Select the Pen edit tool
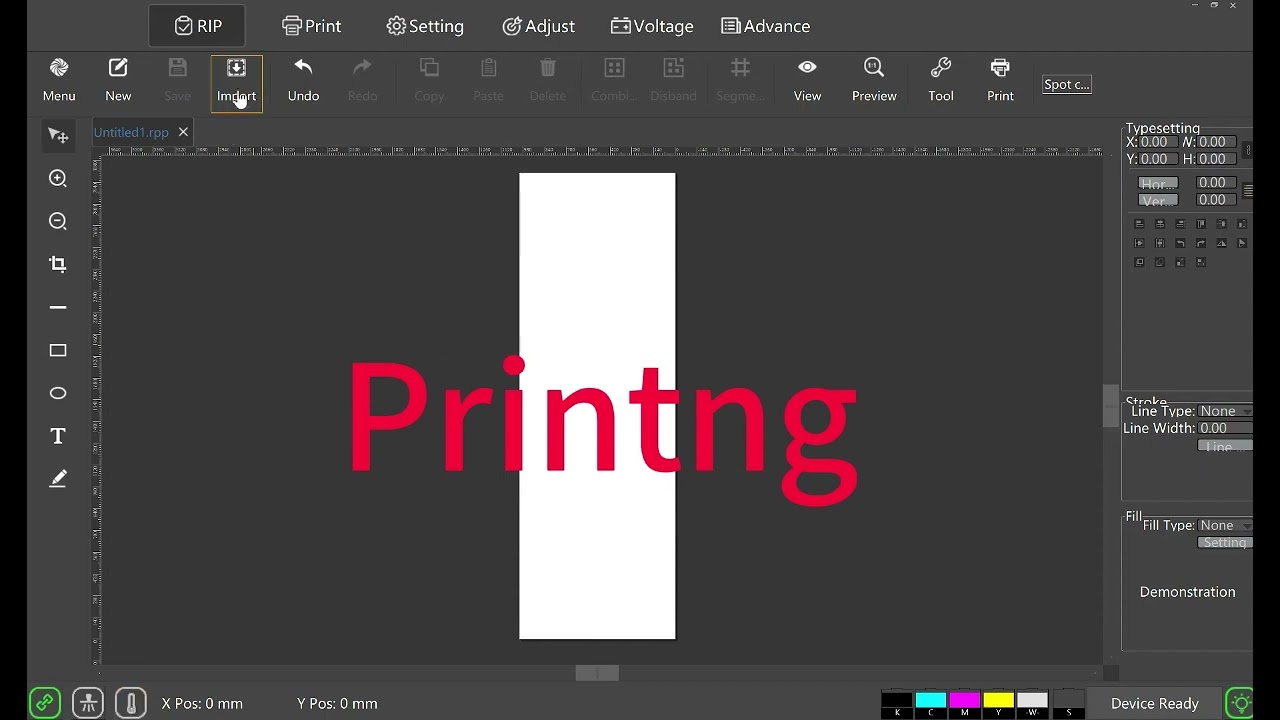Screen dimensions: 1280x720 (58, 479)
